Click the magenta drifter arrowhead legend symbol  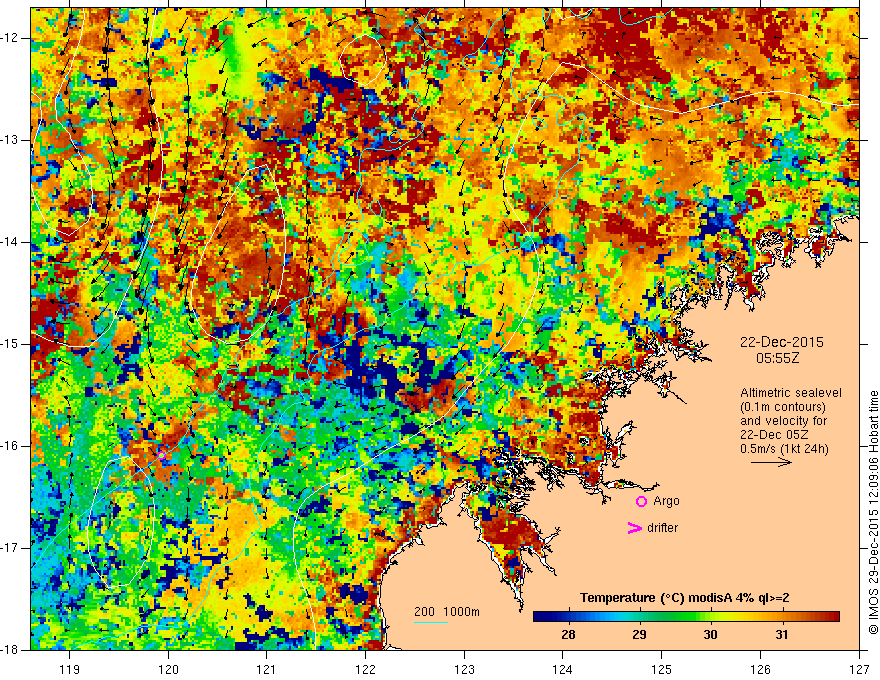click(x=635, y=528)
